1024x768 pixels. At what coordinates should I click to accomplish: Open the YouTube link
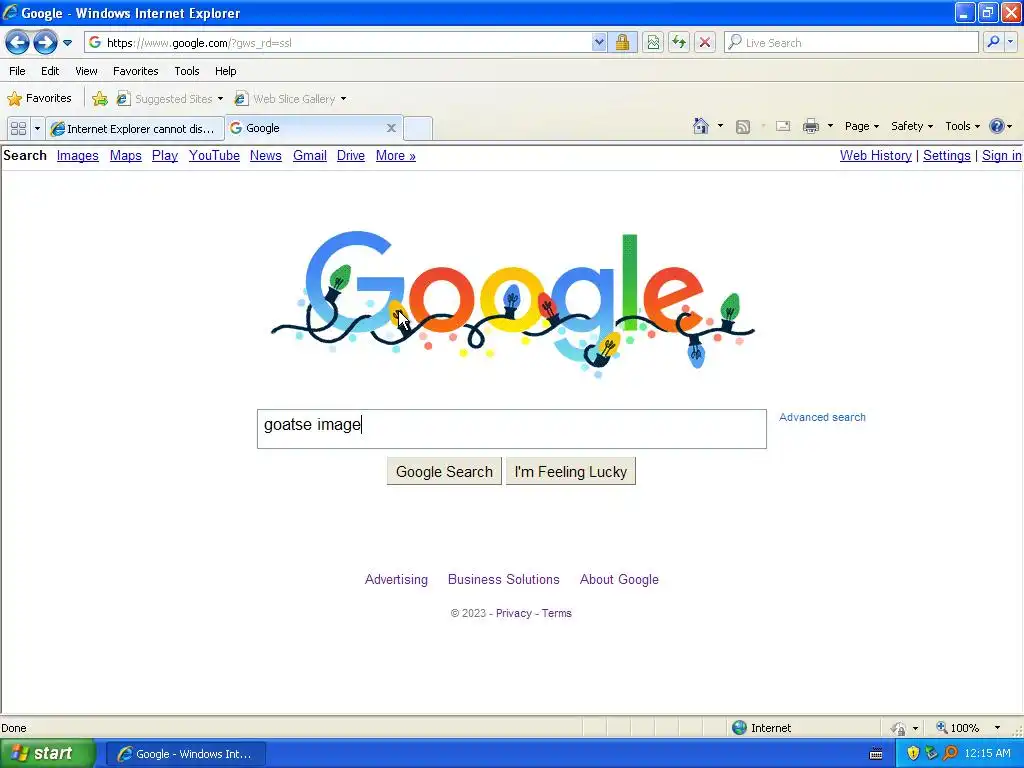pyautogui.click(x=214, y=156)
